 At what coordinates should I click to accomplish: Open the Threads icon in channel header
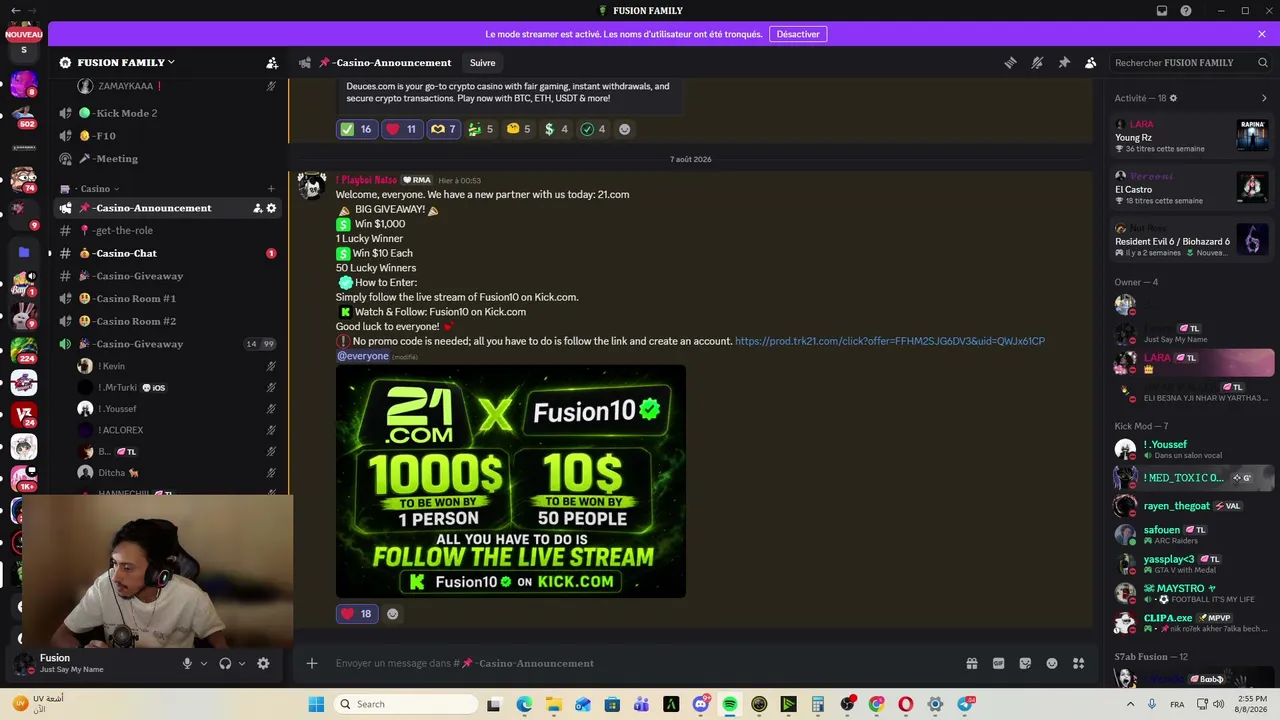[1010, 62]
